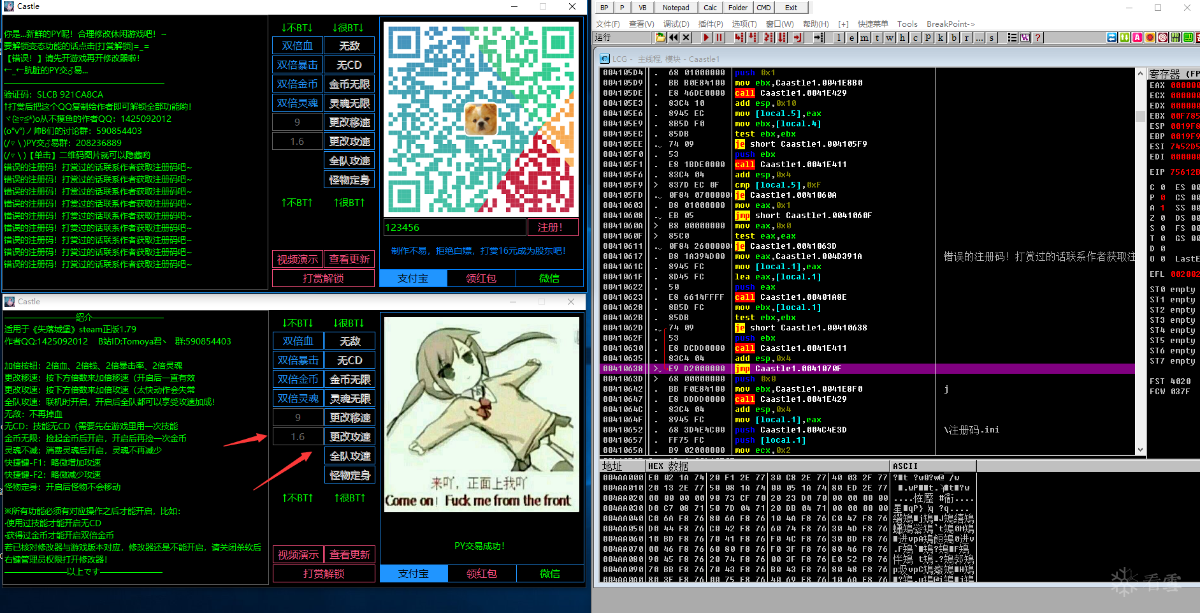Click attack speed field '1.6' in bottom Castle window

pos(297,437)
